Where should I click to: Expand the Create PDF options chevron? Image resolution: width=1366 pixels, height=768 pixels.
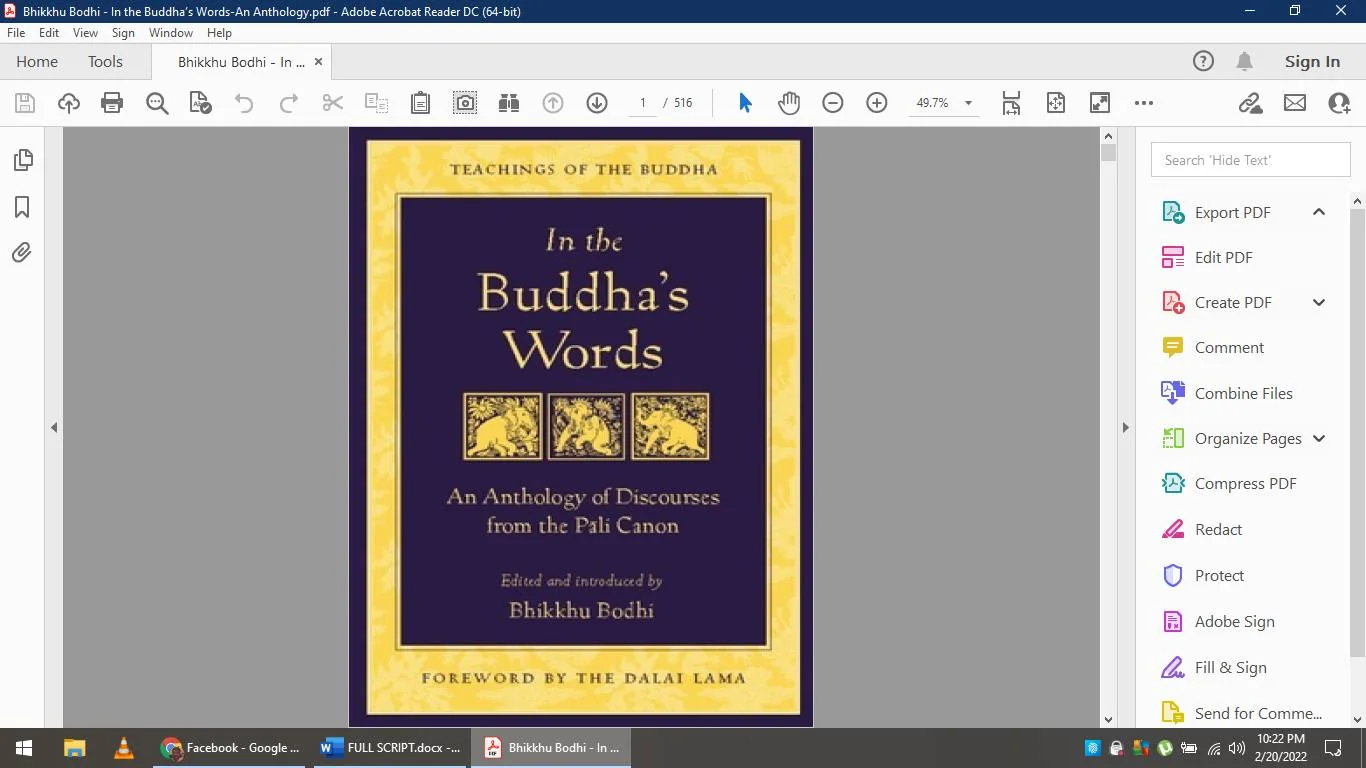1319,302
